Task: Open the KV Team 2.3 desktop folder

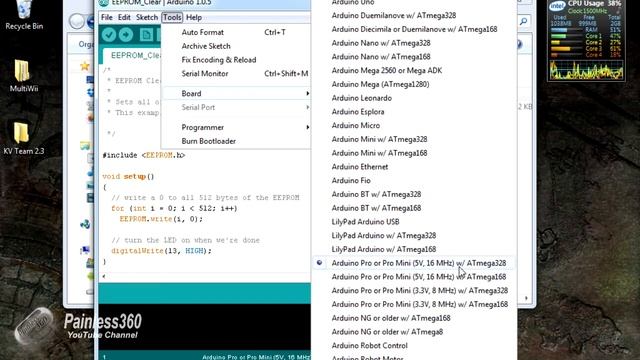Action: tap(23, 138)
